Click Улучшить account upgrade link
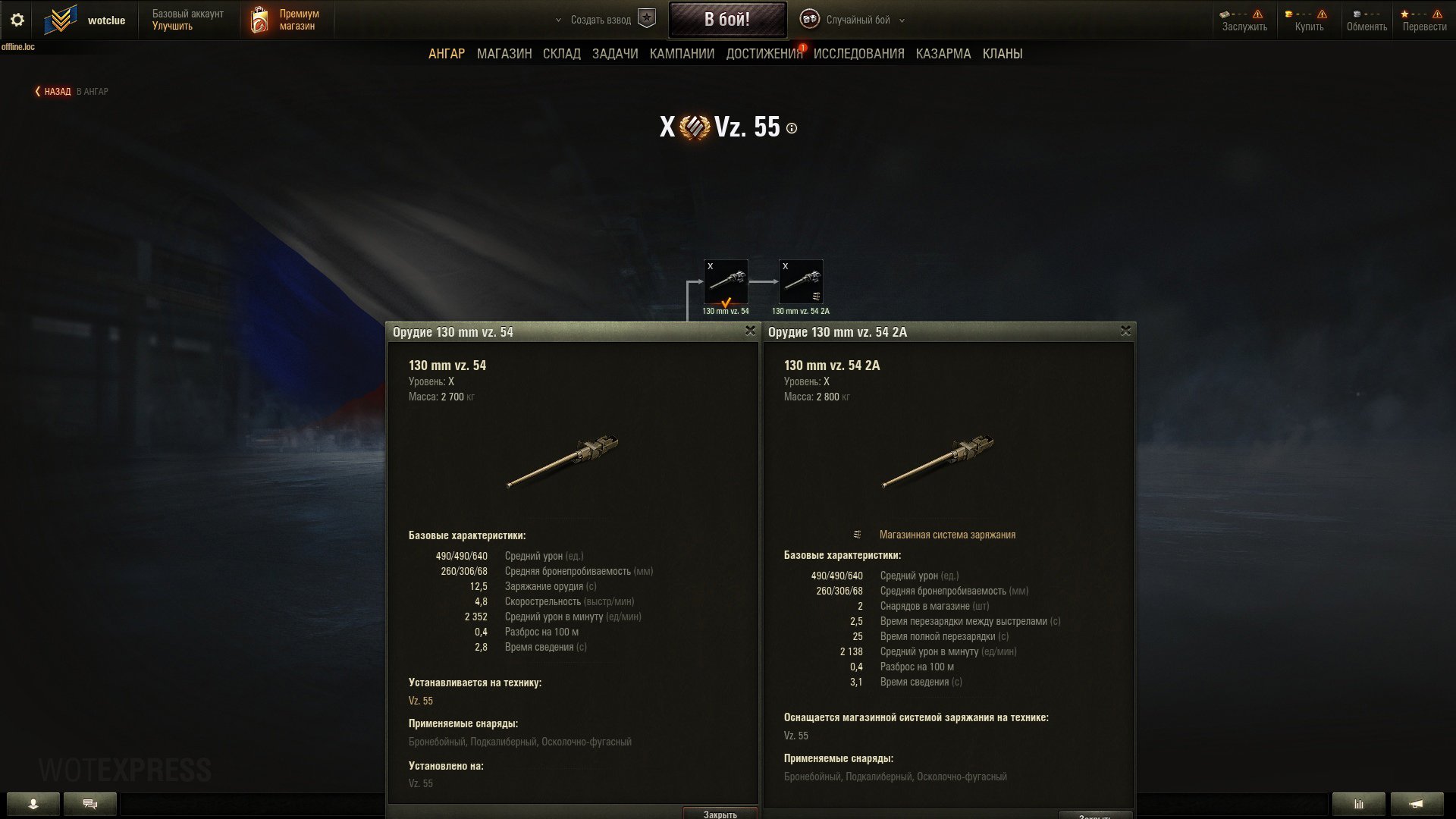 click(172, 27)
